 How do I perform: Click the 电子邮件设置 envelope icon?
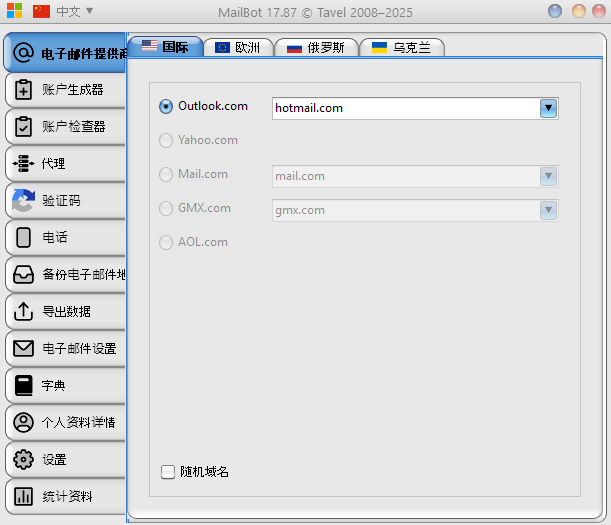point(23,348)
